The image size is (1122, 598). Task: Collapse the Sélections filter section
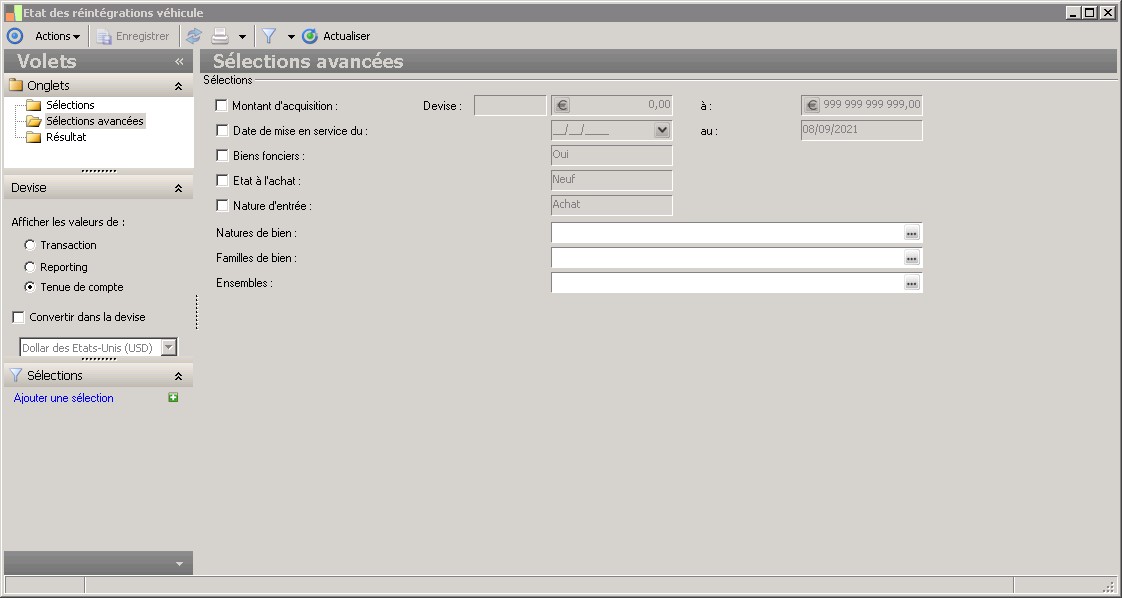pyautogui.click(x=178, y=376)
